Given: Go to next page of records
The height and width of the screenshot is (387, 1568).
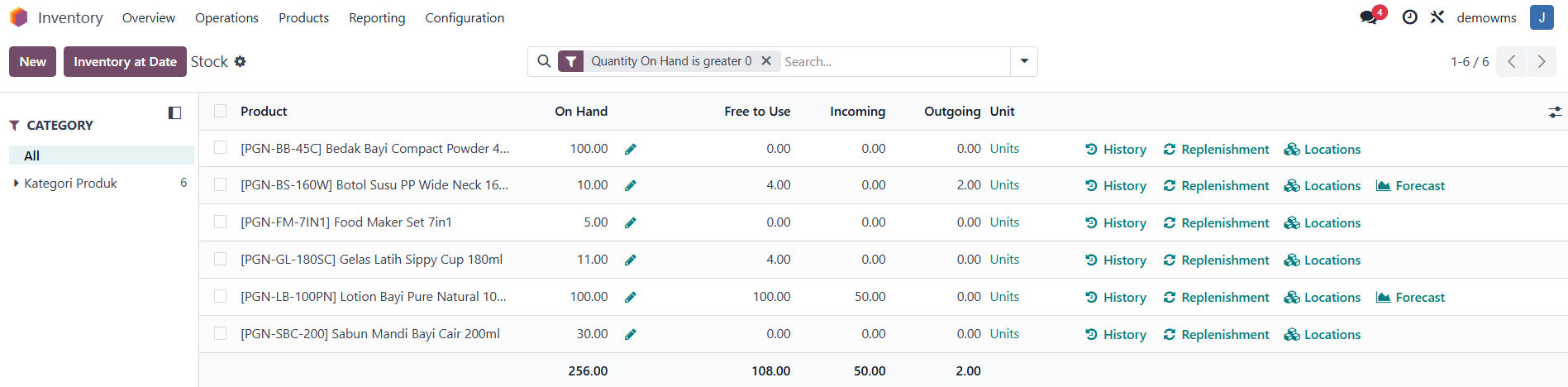Looking at the screenshot, I should pyautogui.click(x=1542, y=62).
